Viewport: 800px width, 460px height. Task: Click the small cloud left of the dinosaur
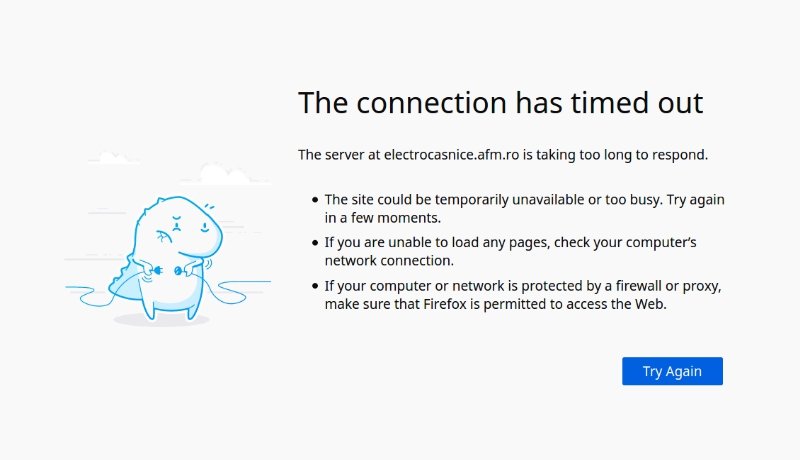click(114, 157)
